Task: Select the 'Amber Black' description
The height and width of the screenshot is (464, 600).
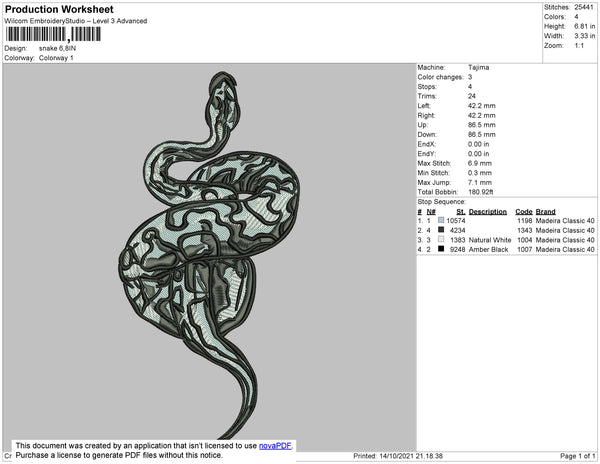Action: coord(489,249)
